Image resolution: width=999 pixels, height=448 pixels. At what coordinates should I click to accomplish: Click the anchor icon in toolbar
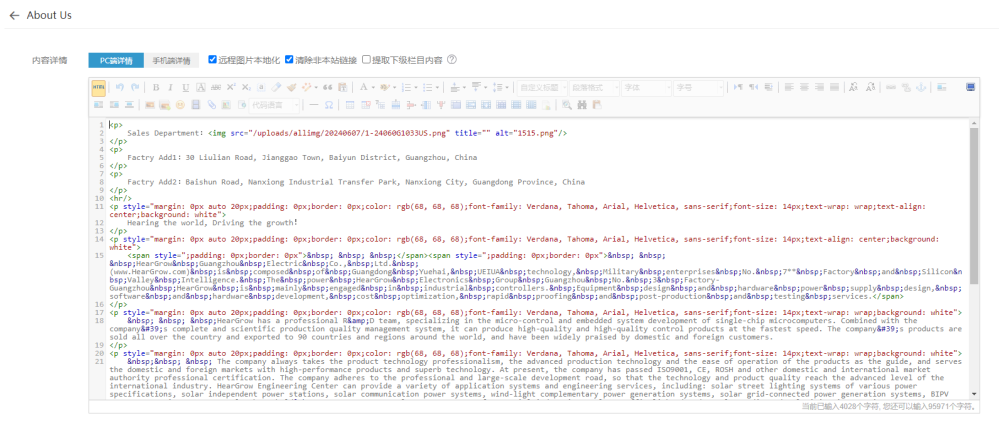pos(920,87)
